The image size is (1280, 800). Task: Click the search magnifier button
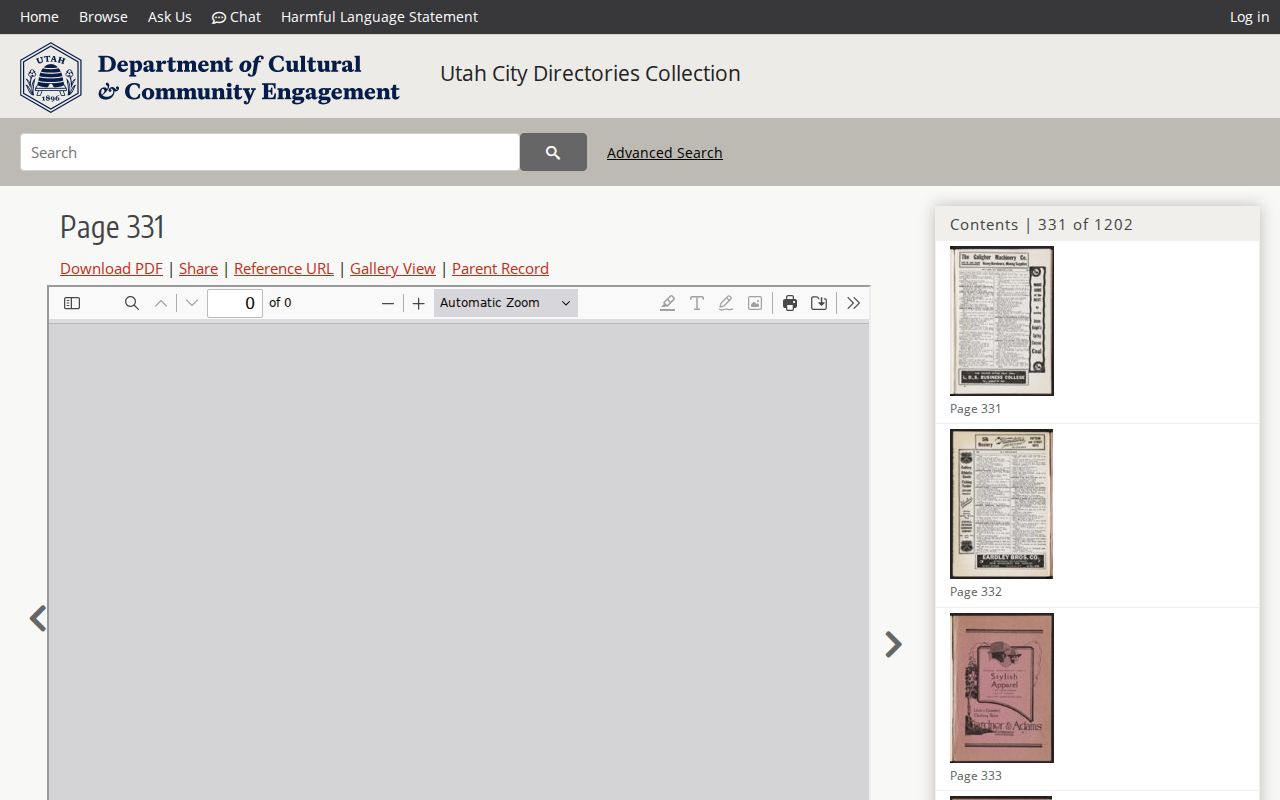pos(553,152)
